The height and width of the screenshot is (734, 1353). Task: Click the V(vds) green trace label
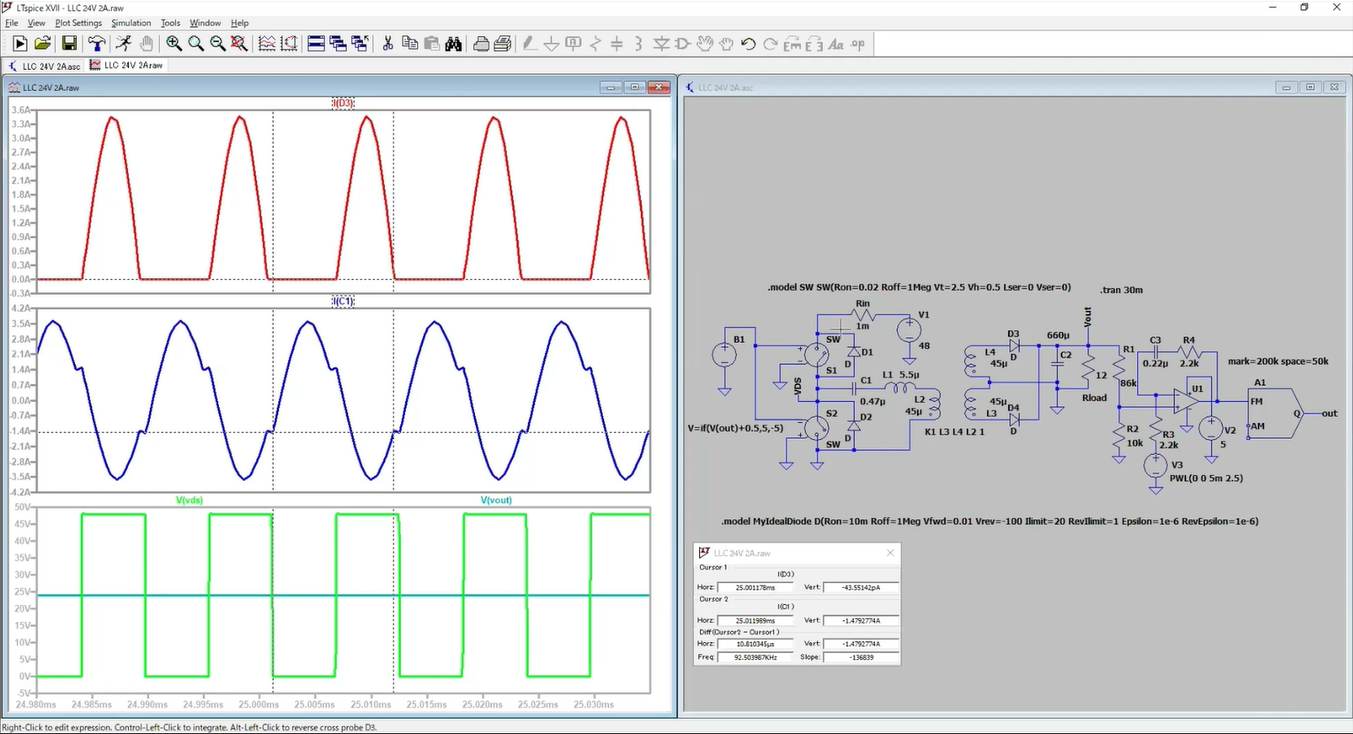[189, 500]
